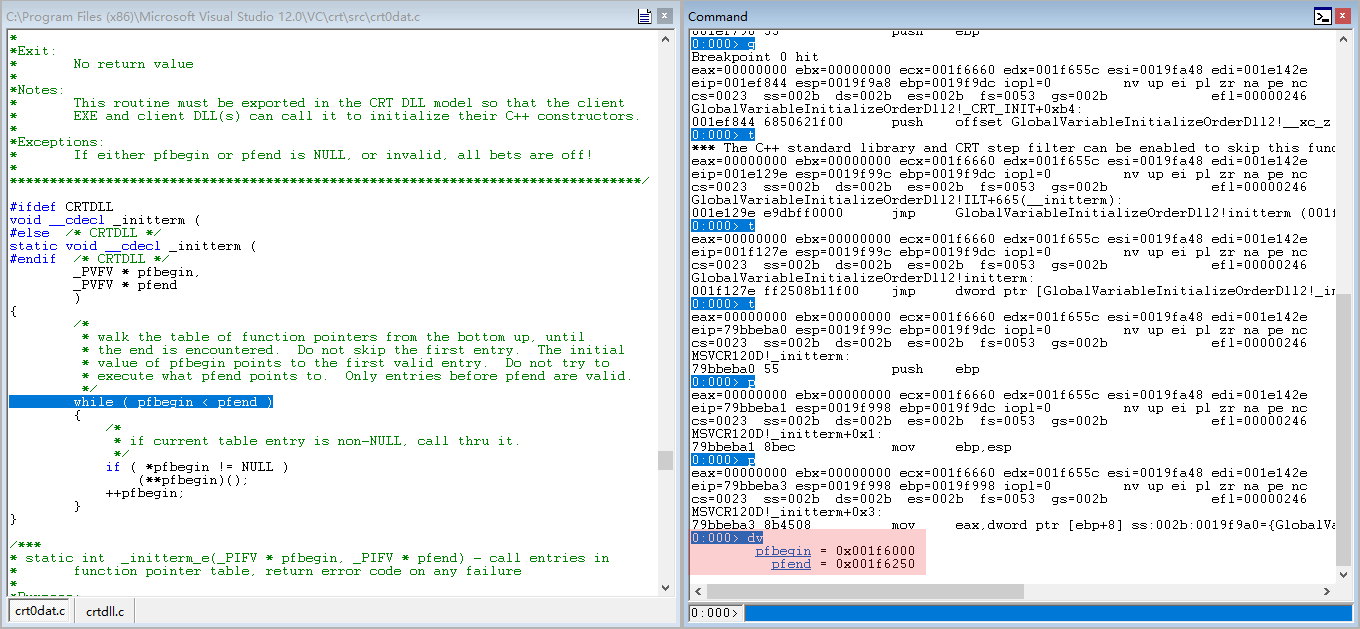Click 'GlobalVariableInitializeOrderDll2!_CRT_INIT+0xb4:' line
Viewport: 1360px width, 629px height.
click(887, 109)
